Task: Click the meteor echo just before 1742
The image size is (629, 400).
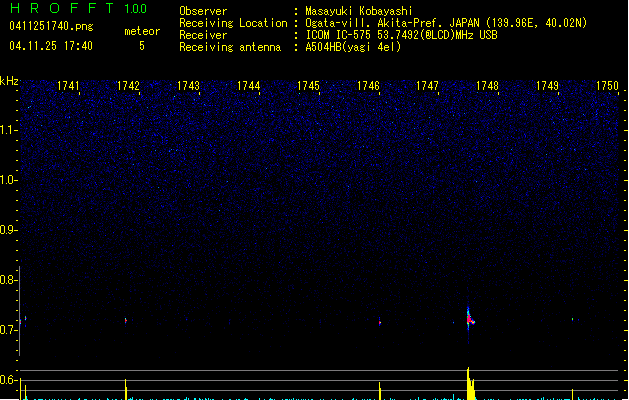Action: [x=126, y=321]
